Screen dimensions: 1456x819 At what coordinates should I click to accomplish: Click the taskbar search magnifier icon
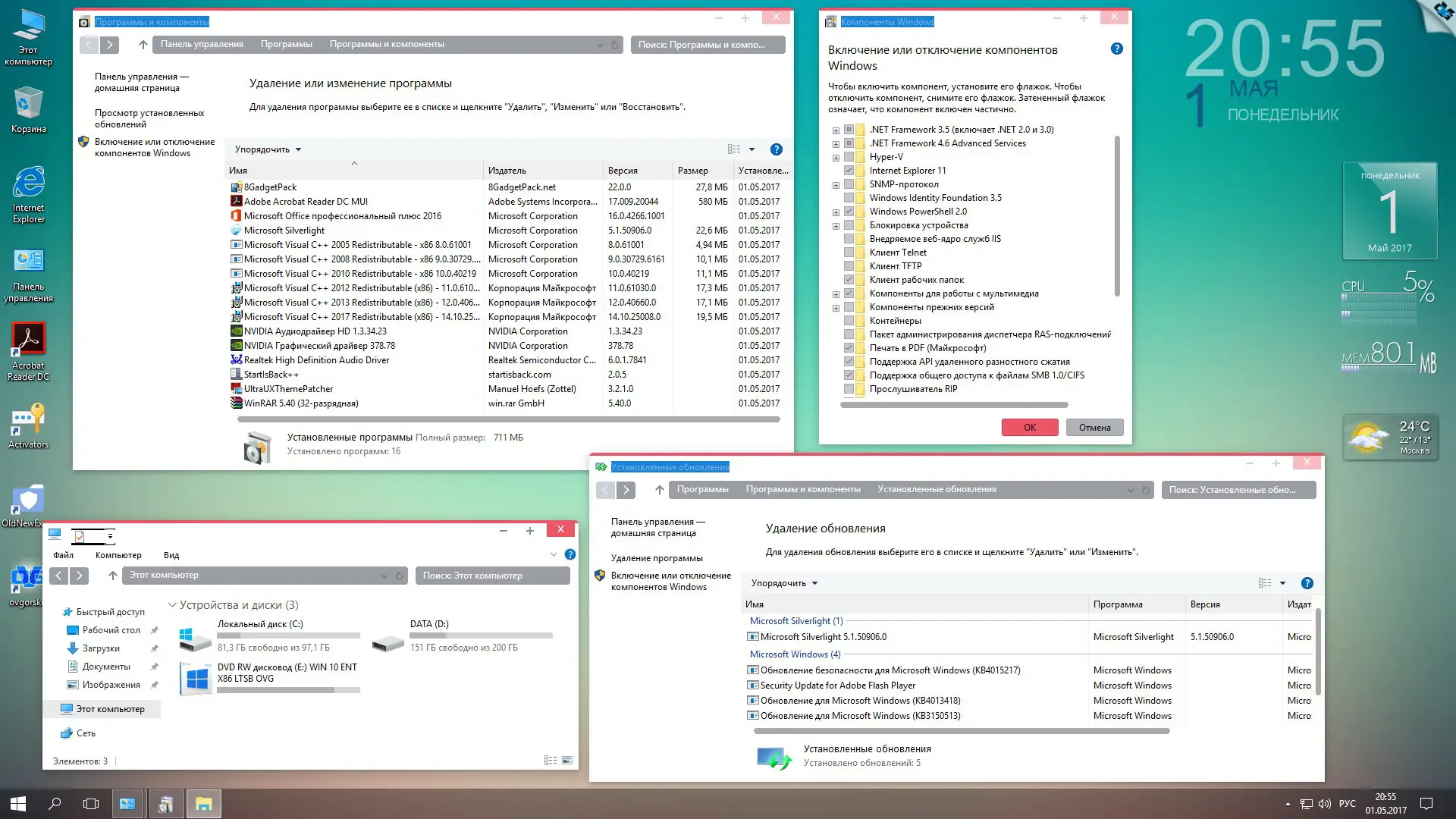(55, 804)
